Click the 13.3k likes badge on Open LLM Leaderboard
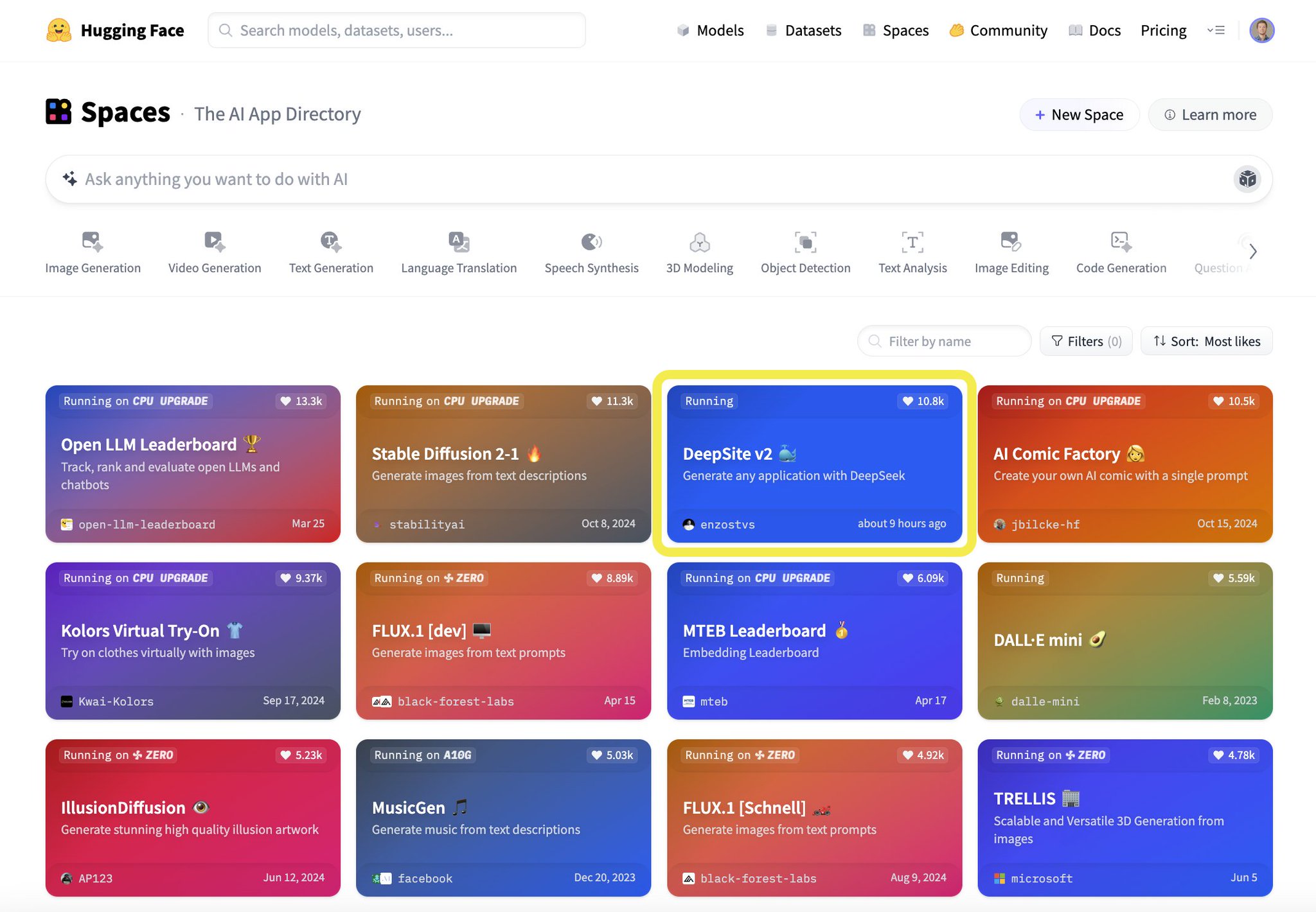The height and width of the screenshot is (912, 1316). [301, 401]
